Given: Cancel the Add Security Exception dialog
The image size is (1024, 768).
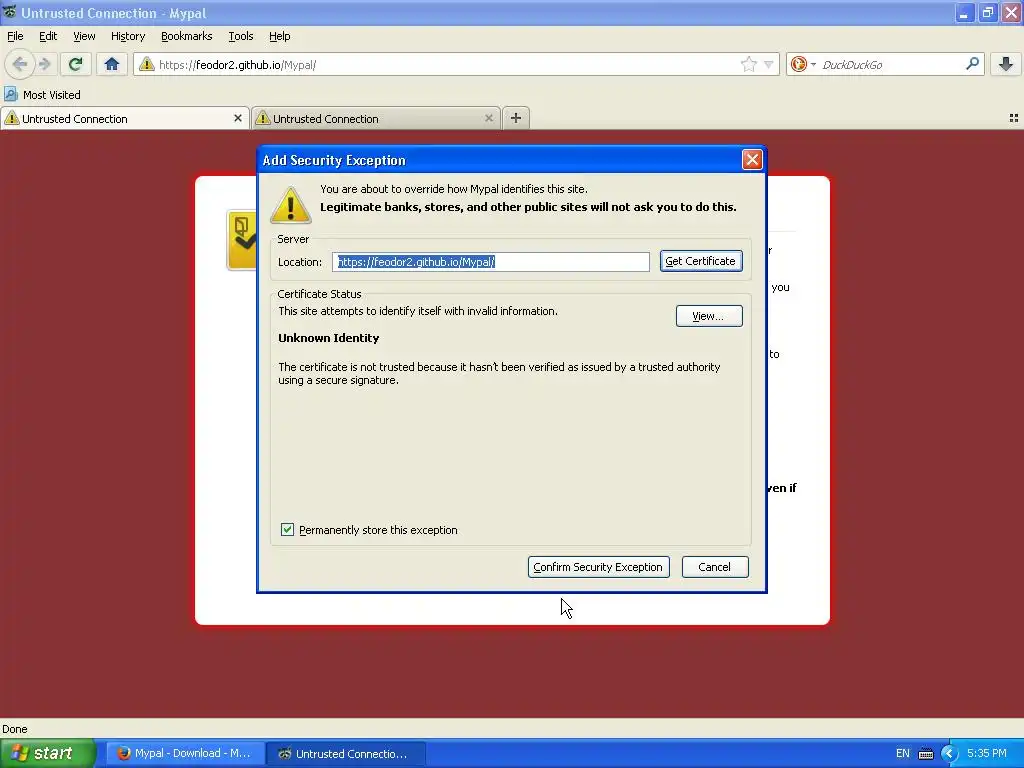Looking at the screenshot, I should click(x=714, y=567).
